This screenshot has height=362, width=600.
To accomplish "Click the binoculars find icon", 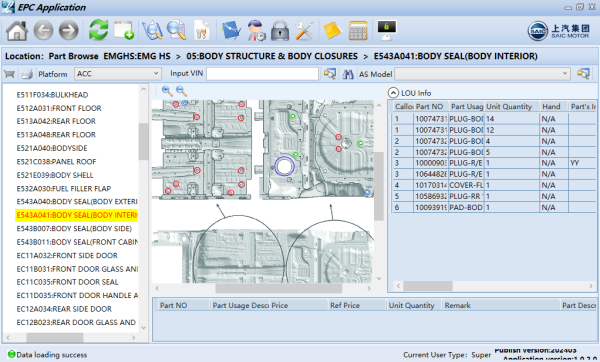I will click(348, 74).
